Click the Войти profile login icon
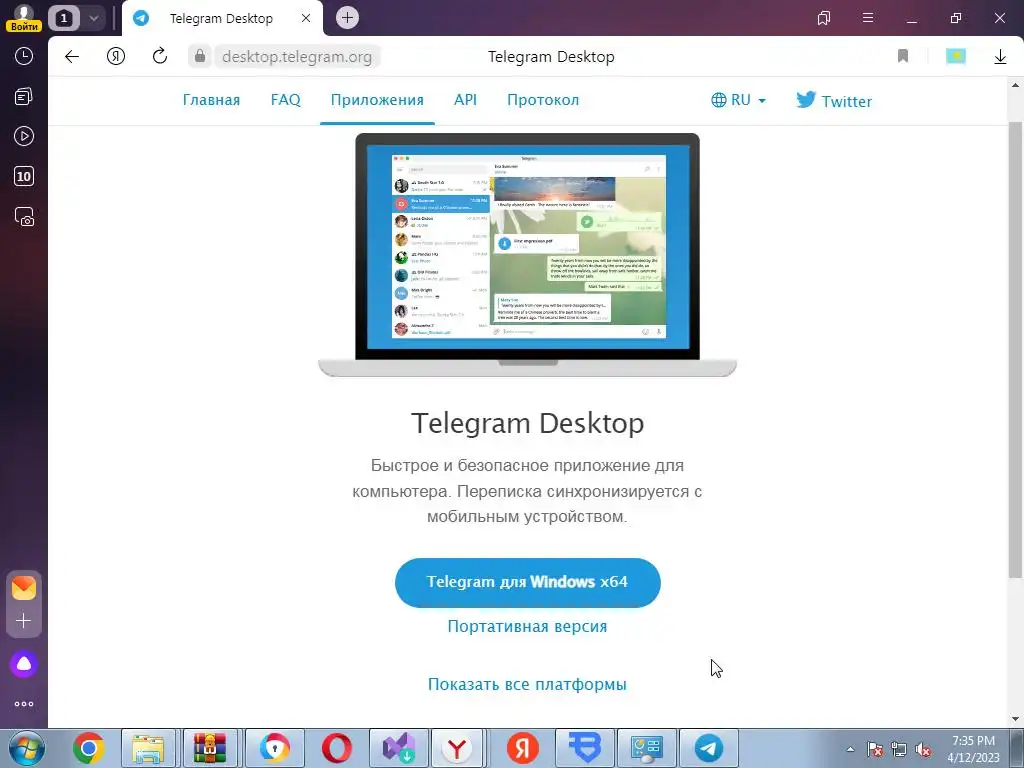This screenshot has height=768, width=1024. (x=24, y=18)
